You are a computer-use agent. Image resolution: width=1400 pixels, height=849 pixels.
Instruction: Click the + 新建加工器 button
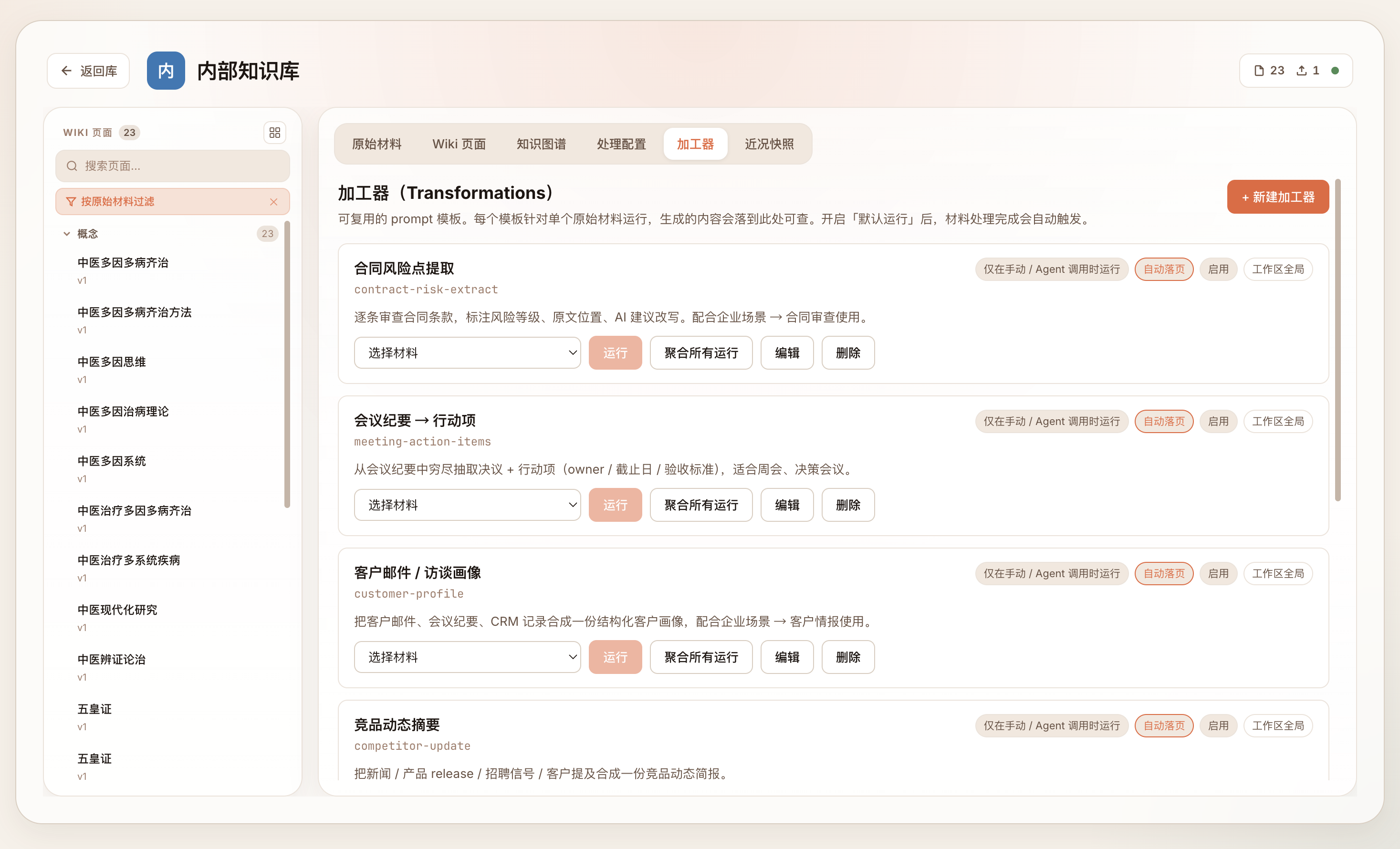1277,197
